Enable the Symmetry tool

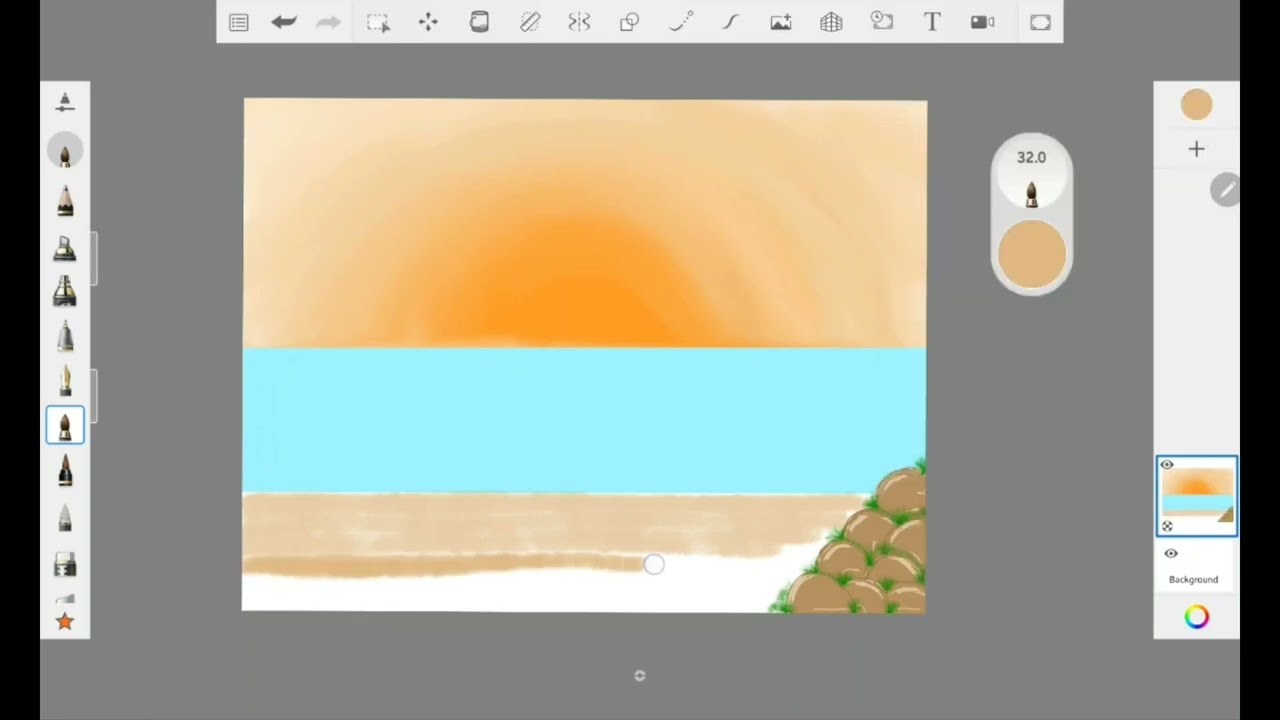click(x=579, y=22)
